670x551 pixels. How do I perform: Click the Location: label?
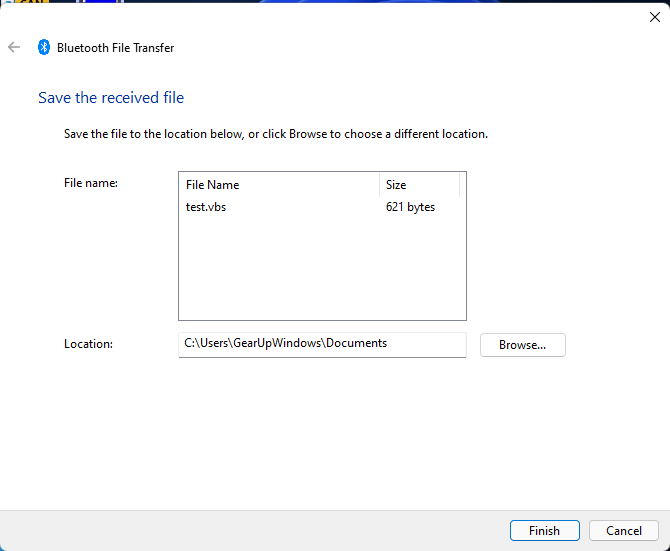(x=88, y=344)
